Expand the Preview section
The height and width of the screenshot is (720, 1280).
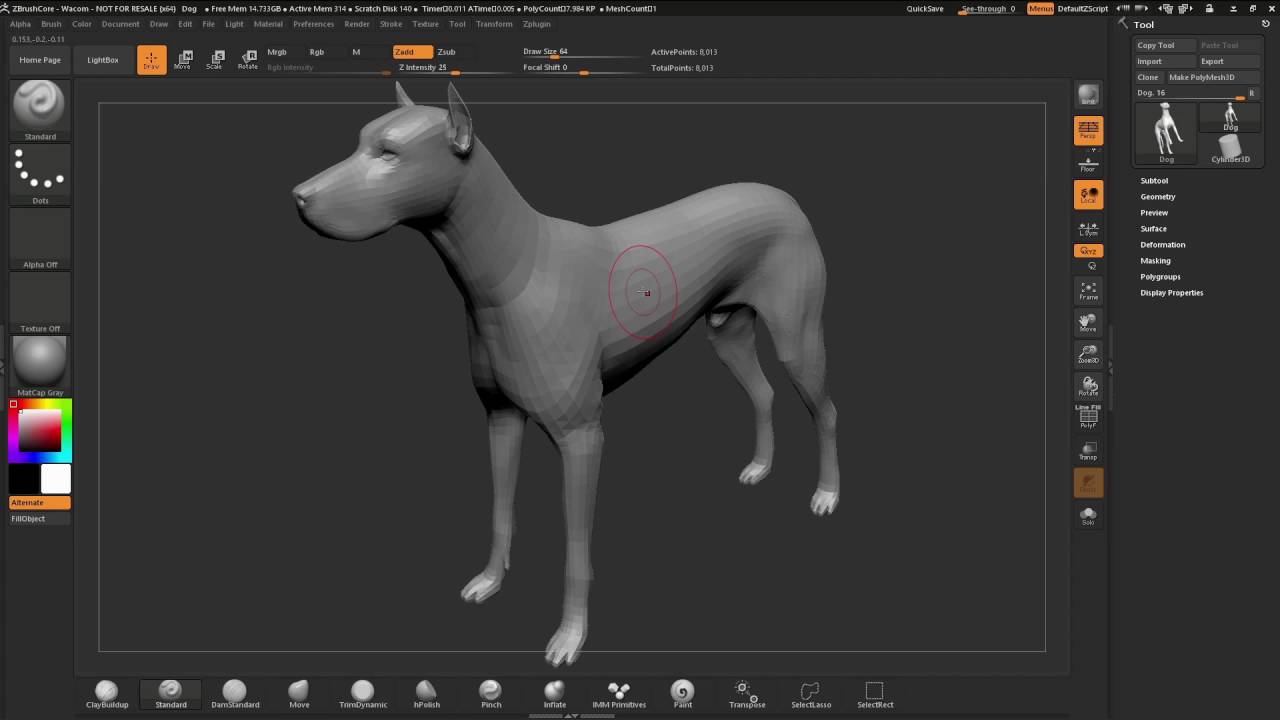tap(1154, 213)
